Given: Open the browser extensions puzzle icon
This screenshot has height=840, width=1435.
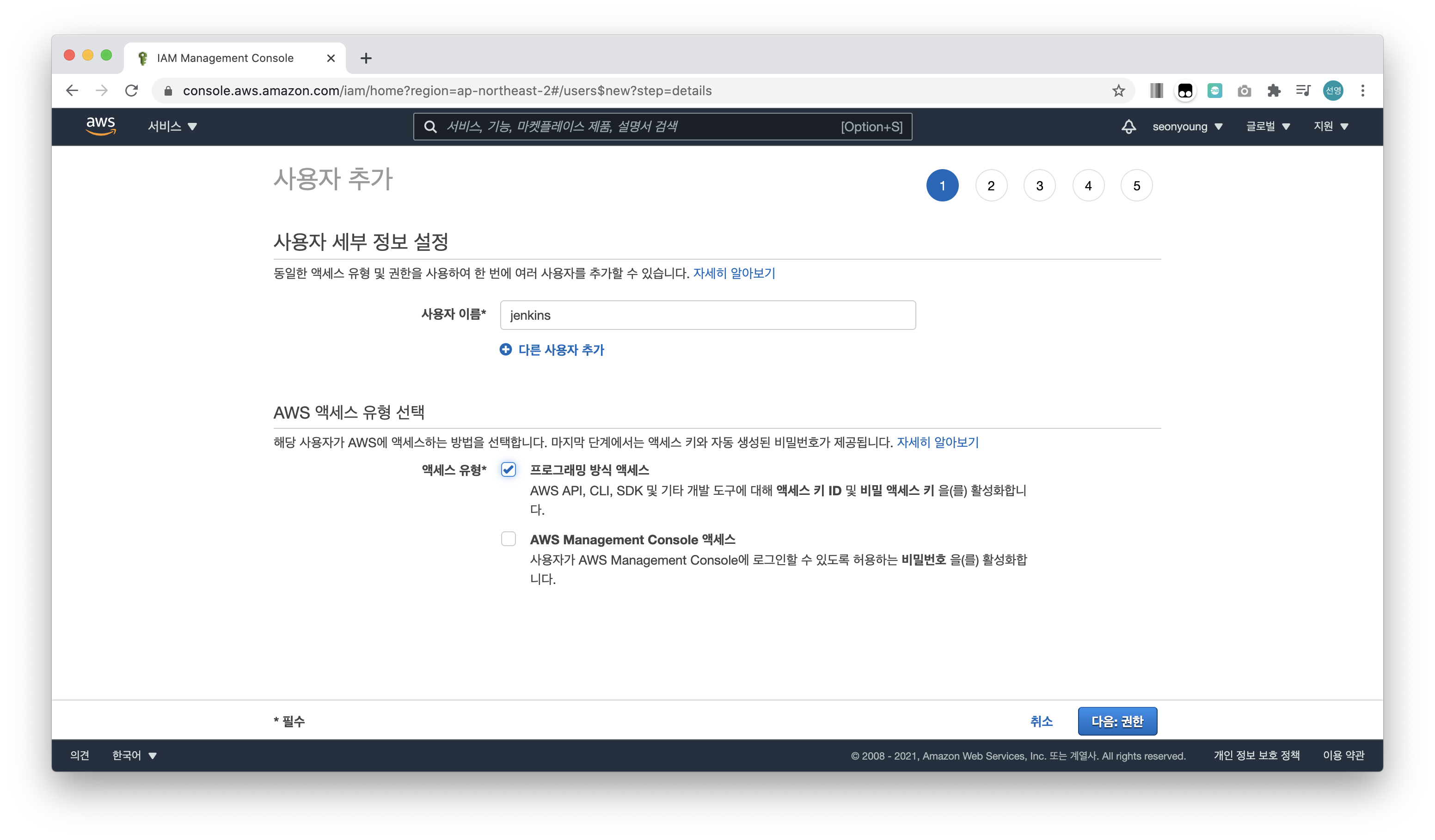Looking at the screenshot, I should 1274,91.
